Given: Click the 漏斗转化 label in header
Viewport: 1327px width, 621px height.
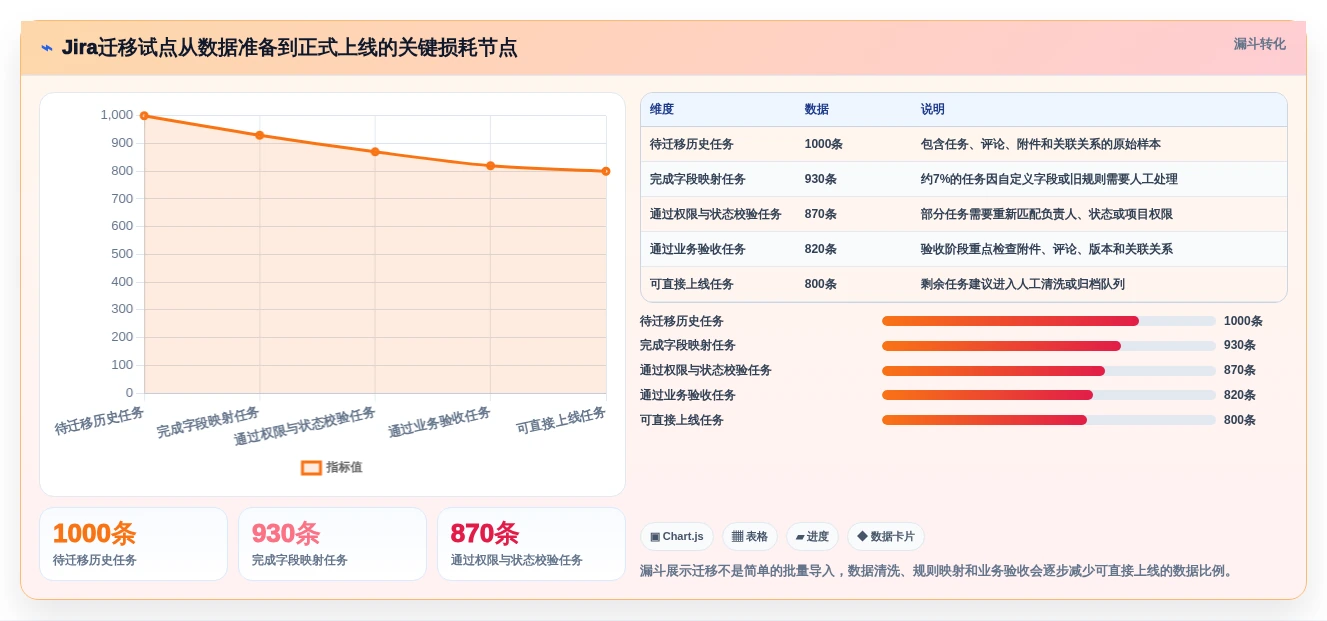Looking at the screenshot, I should pos(1259,44).
